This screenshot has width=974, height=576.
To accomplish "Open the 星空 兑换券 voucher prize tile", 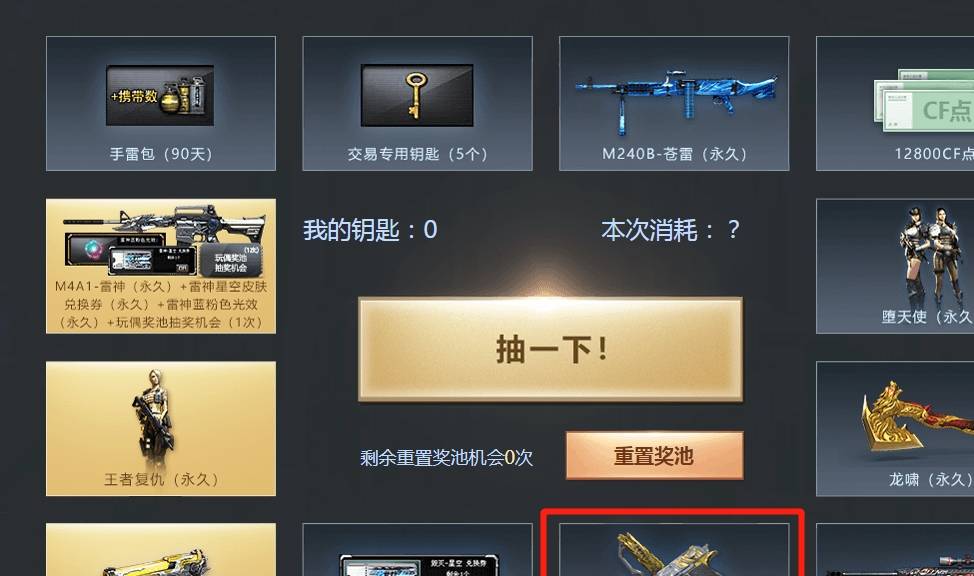I will pos(417,549).
